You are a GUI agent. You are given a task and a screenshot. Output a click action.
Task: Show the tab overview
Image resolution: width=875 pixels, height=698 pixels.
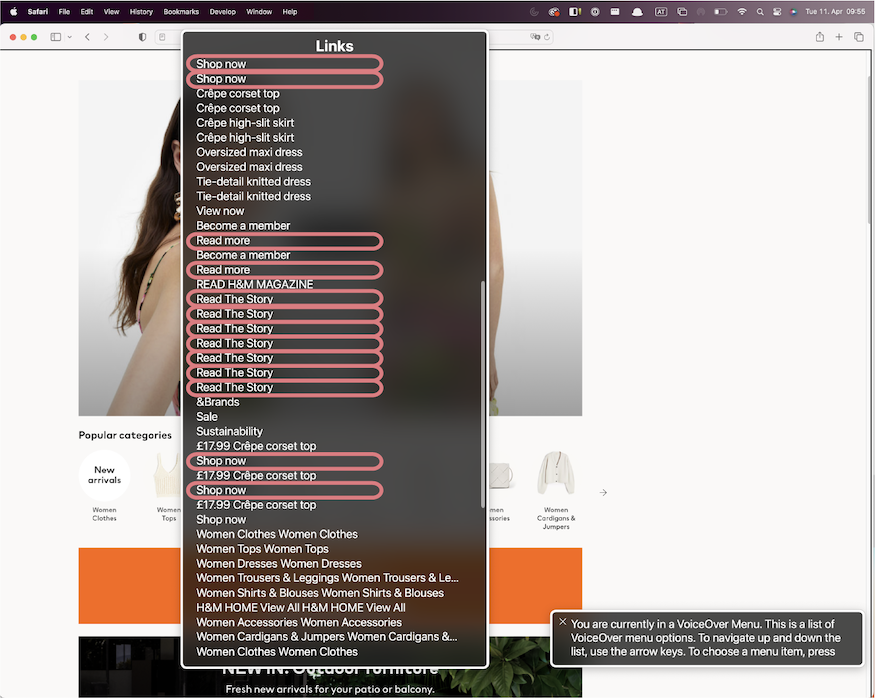859,37
